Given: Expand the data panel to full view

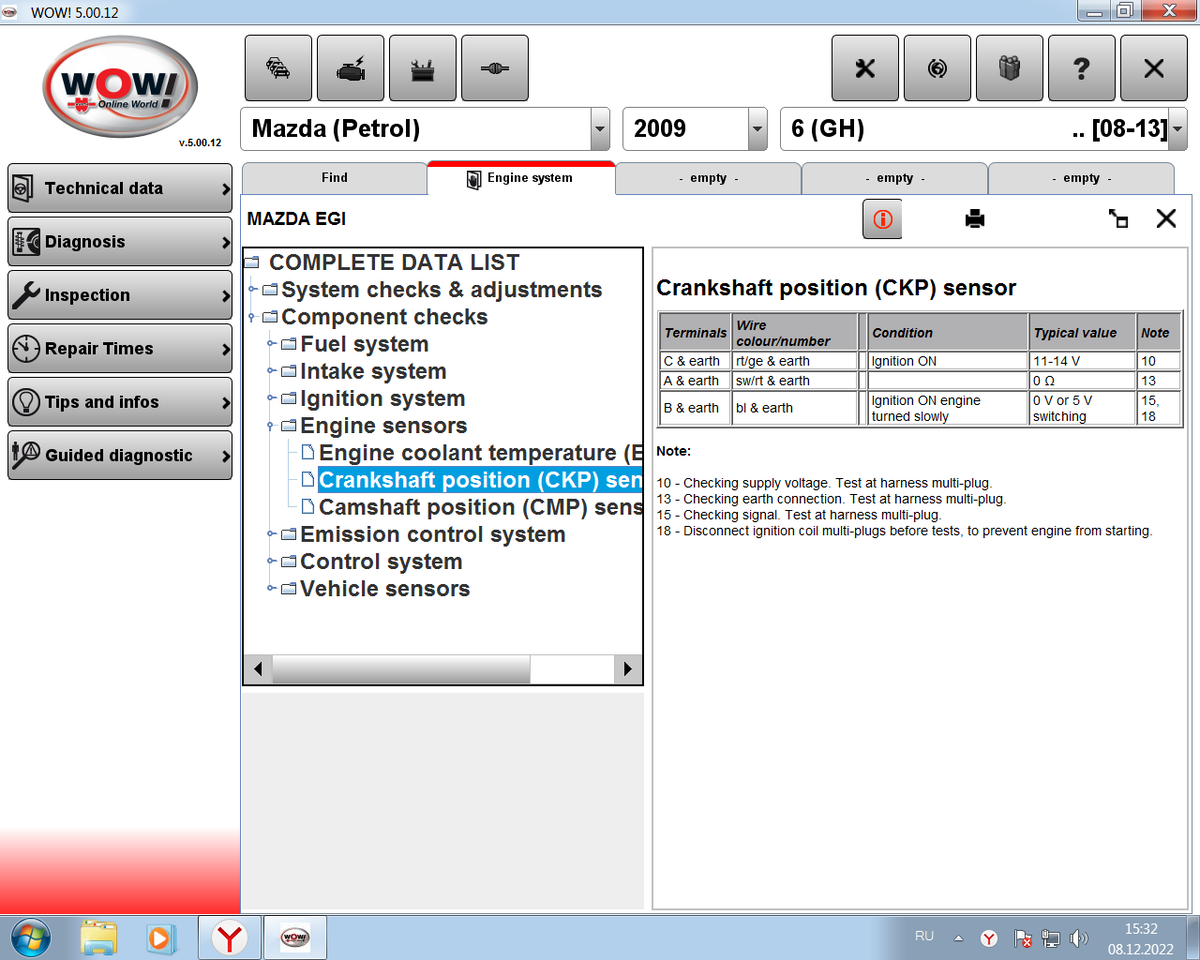Looking at the screenshot, I should pos(1119,219).
